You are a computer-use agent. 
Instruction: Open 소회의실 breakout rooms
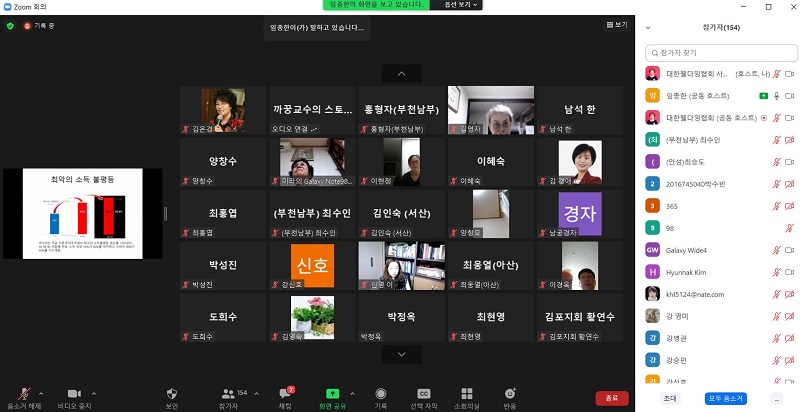pyautogui.click(x=467, y=394)
